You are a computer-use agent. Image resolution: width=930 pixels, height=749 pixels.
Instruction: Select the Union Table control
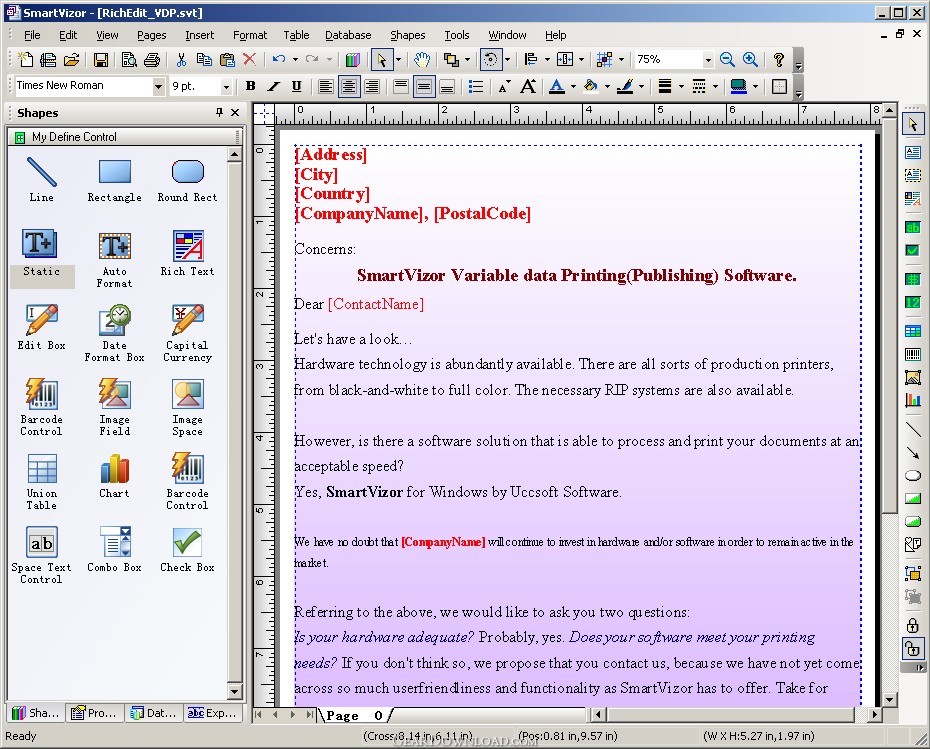click(x=42, y=481)
